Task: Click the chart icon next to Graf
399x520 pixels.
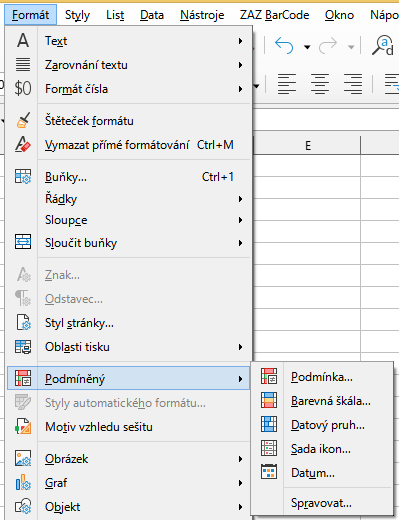Action: click(x=23, y=483)
